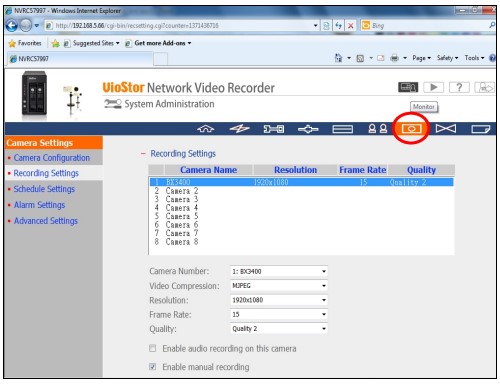Open the Resolution dropdown
The width and height of the screenshot is (500, 386).
[279, 300]
